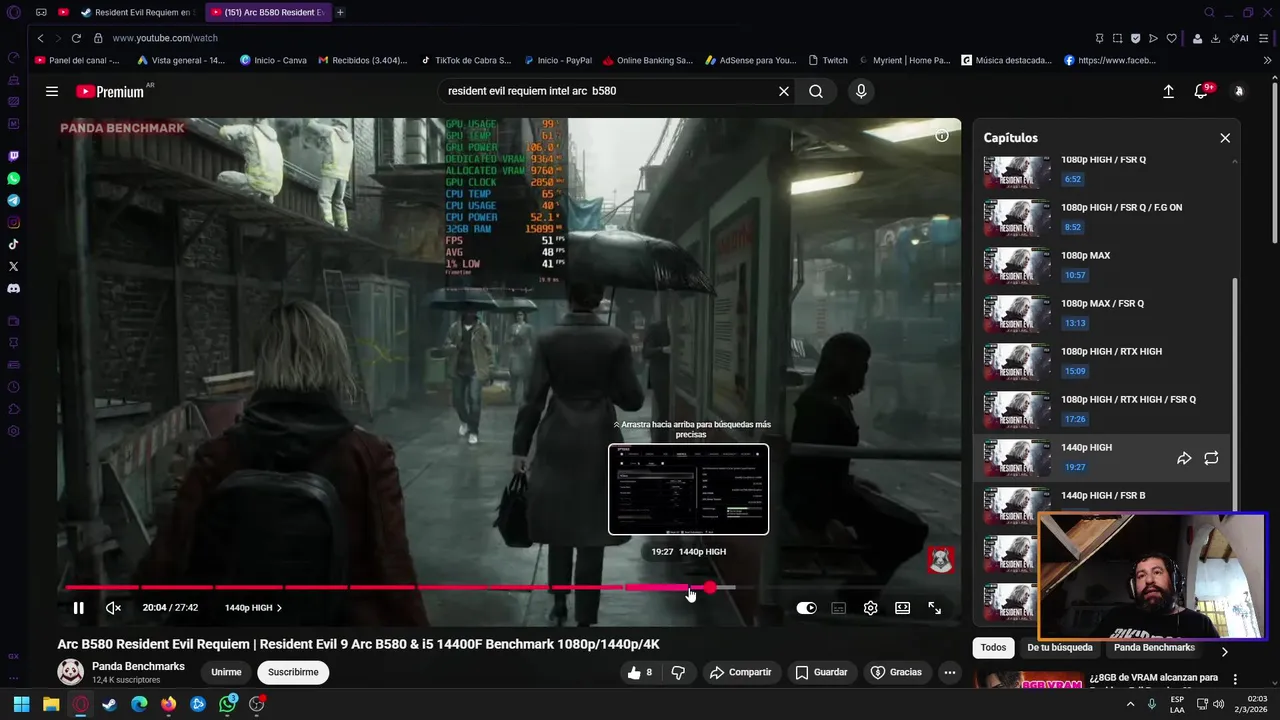Select the Panda Benchmarks filter chip
1280x720 pixels.
point(1154,647)
